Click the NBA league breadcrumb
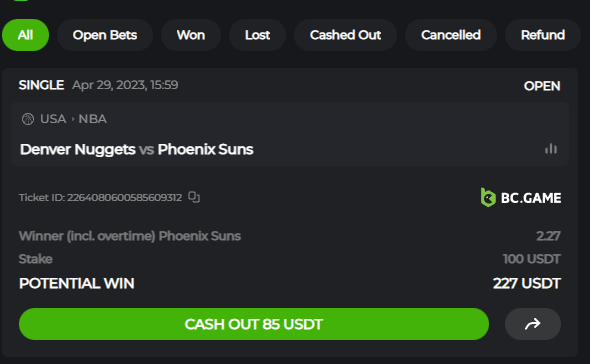Viewport: 590px width, 364px height. pyautogui.click(x=93, y=119)
